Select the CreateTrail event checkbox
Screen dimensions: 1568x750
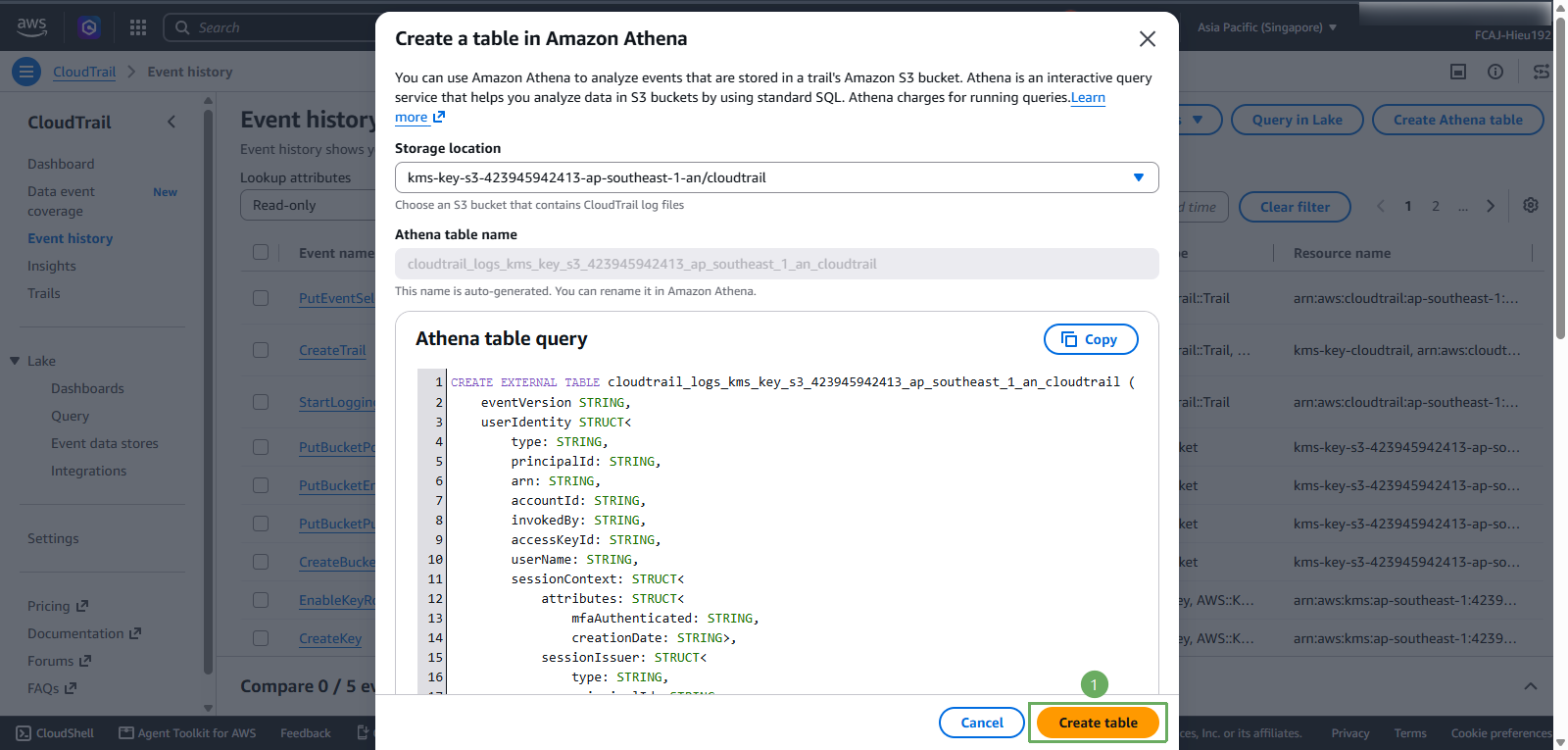[261, 350]
